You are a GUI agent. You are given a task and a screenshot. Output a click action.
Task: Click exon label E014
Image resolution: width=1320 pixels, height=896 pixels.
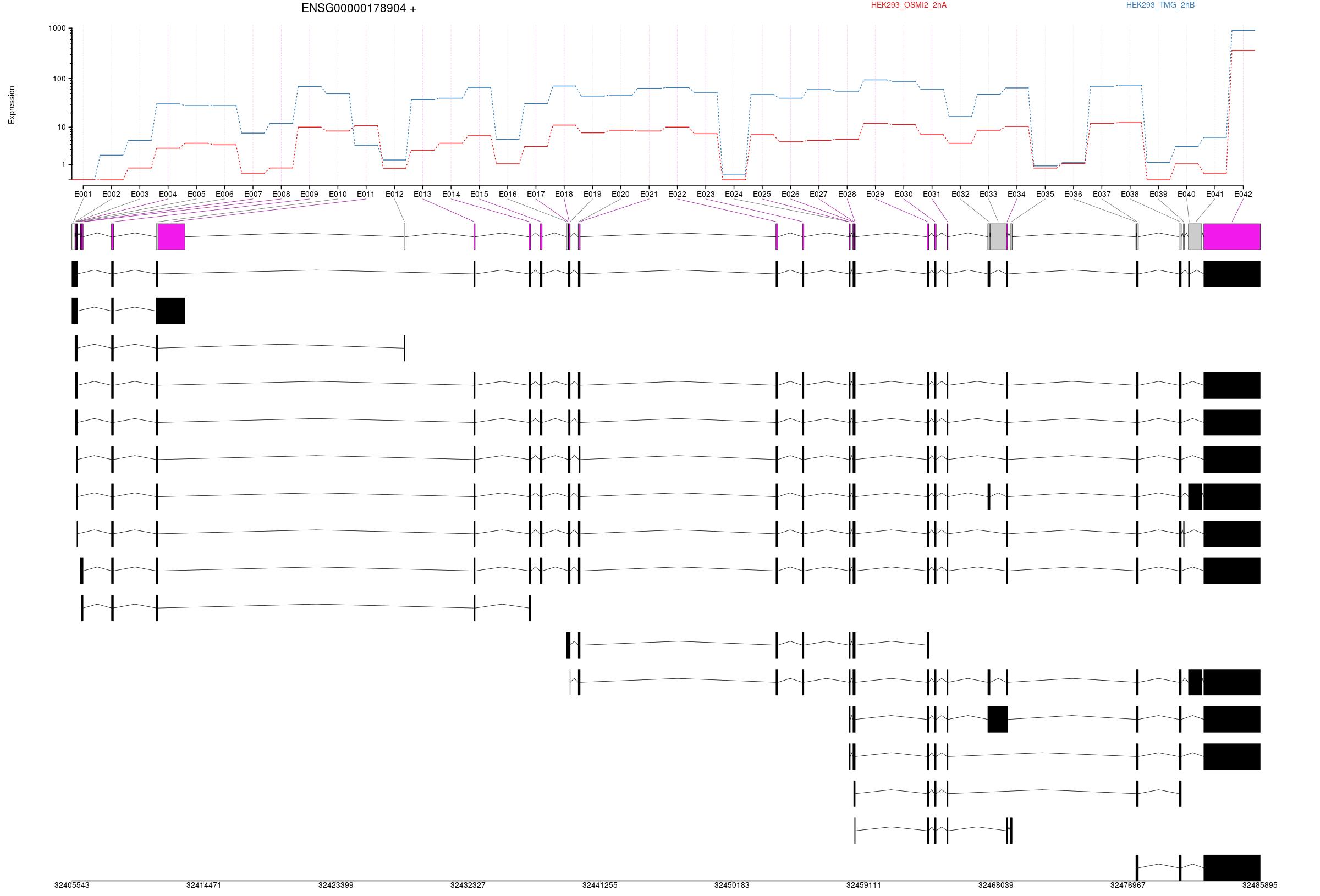coord(451,194)
